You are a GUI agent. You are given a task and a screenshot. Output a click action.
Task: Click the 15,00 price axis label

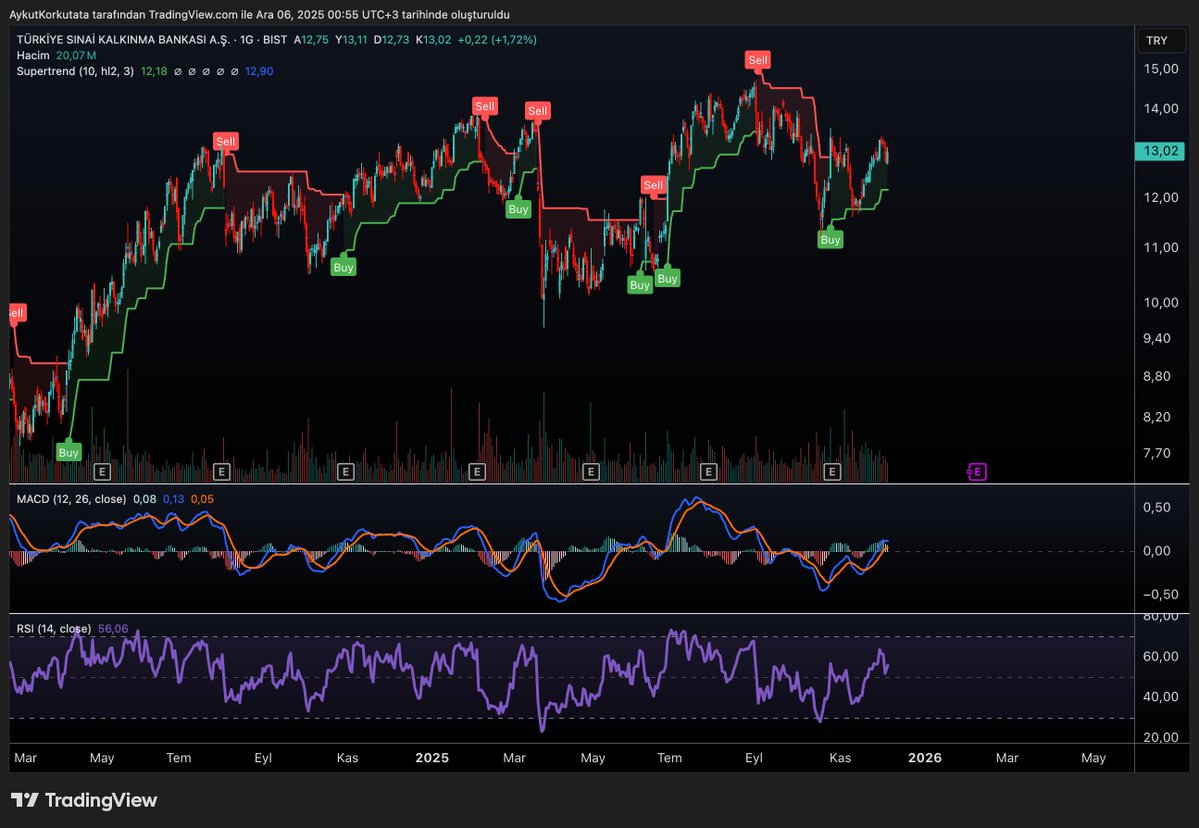point(1161,69)
